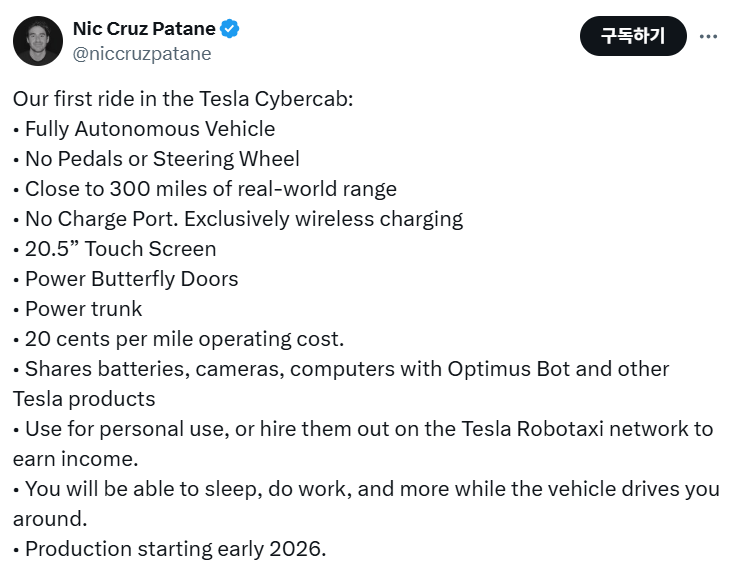
Task: Select the 'Exclusively wireless charging' bullet line
Action: click(238, 219)
